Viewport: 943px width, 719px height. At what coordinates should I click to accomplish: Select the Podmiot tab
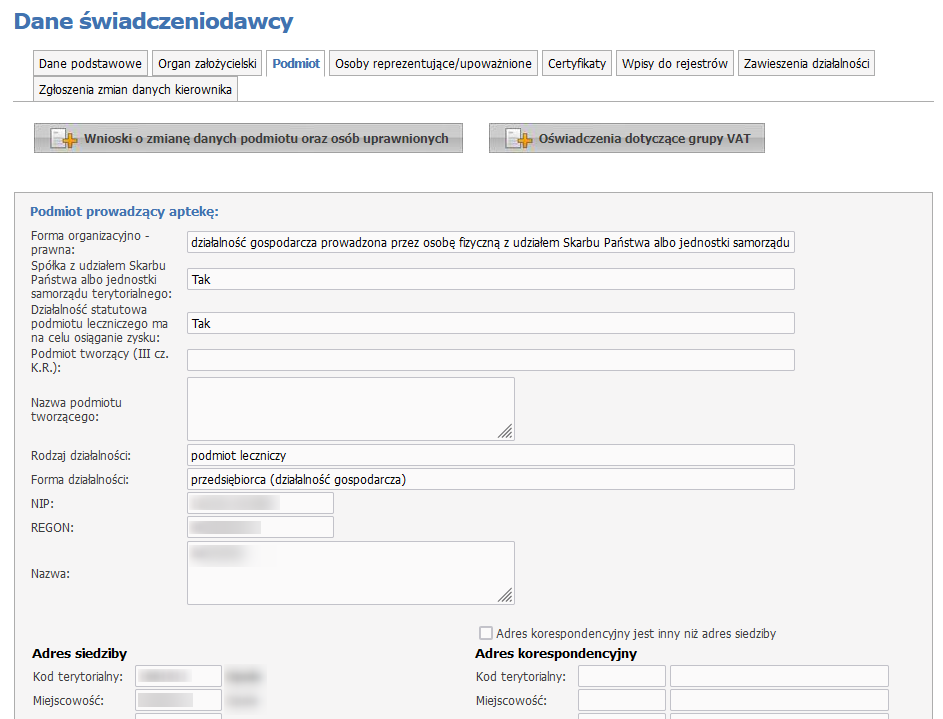pos(296,63)
